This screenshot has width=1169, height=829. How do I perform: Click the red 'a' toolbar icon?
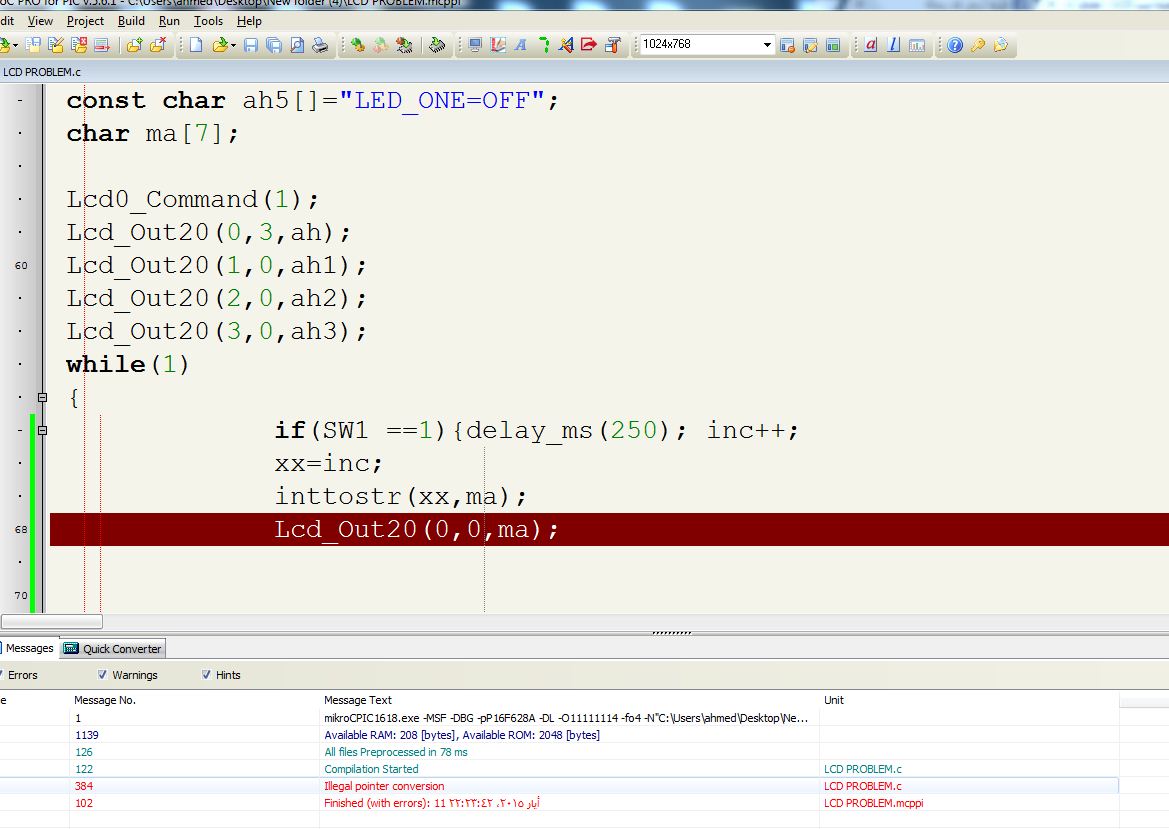[871, 45]
